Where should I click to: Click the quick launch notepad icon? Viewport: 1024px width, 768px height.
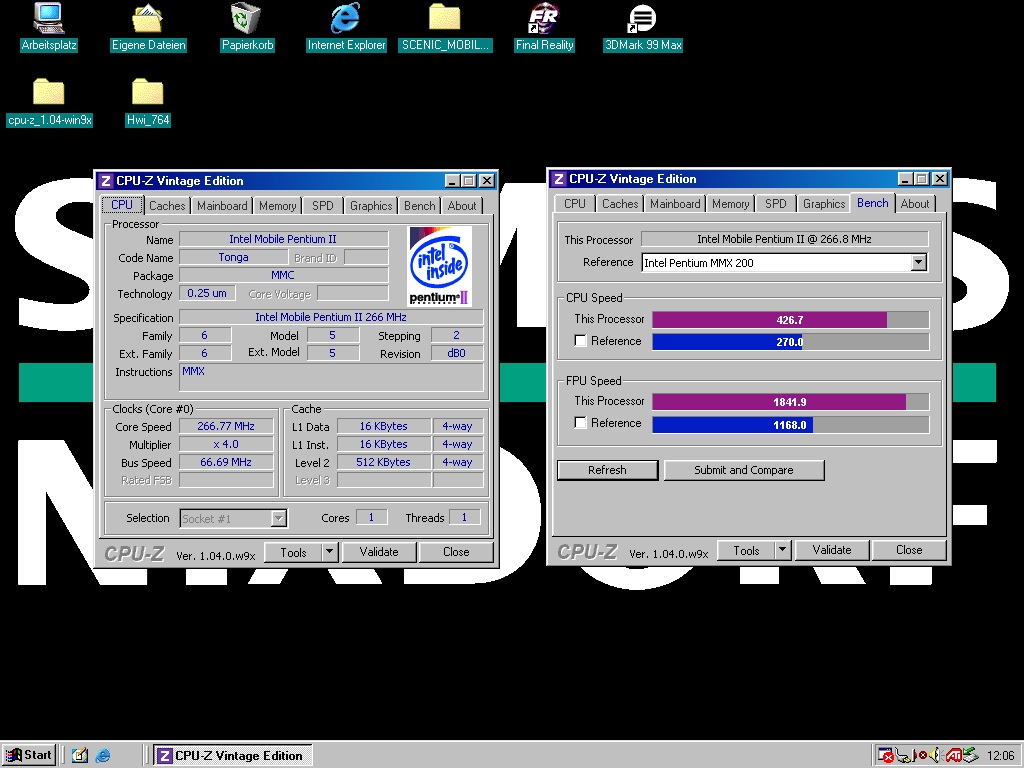[80, 756]
